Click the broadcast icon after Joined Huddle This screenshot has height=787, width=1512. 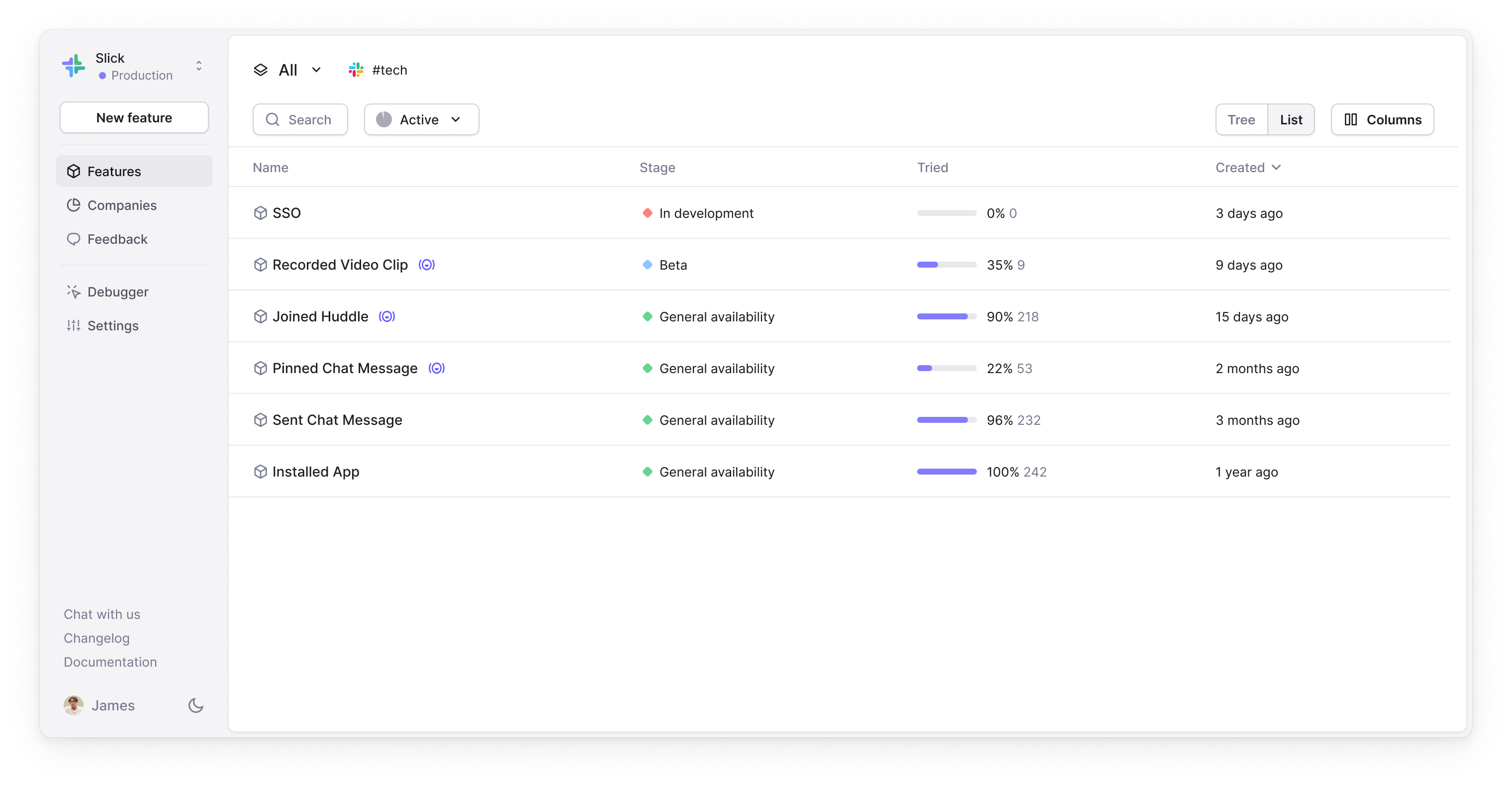[387, 316]
